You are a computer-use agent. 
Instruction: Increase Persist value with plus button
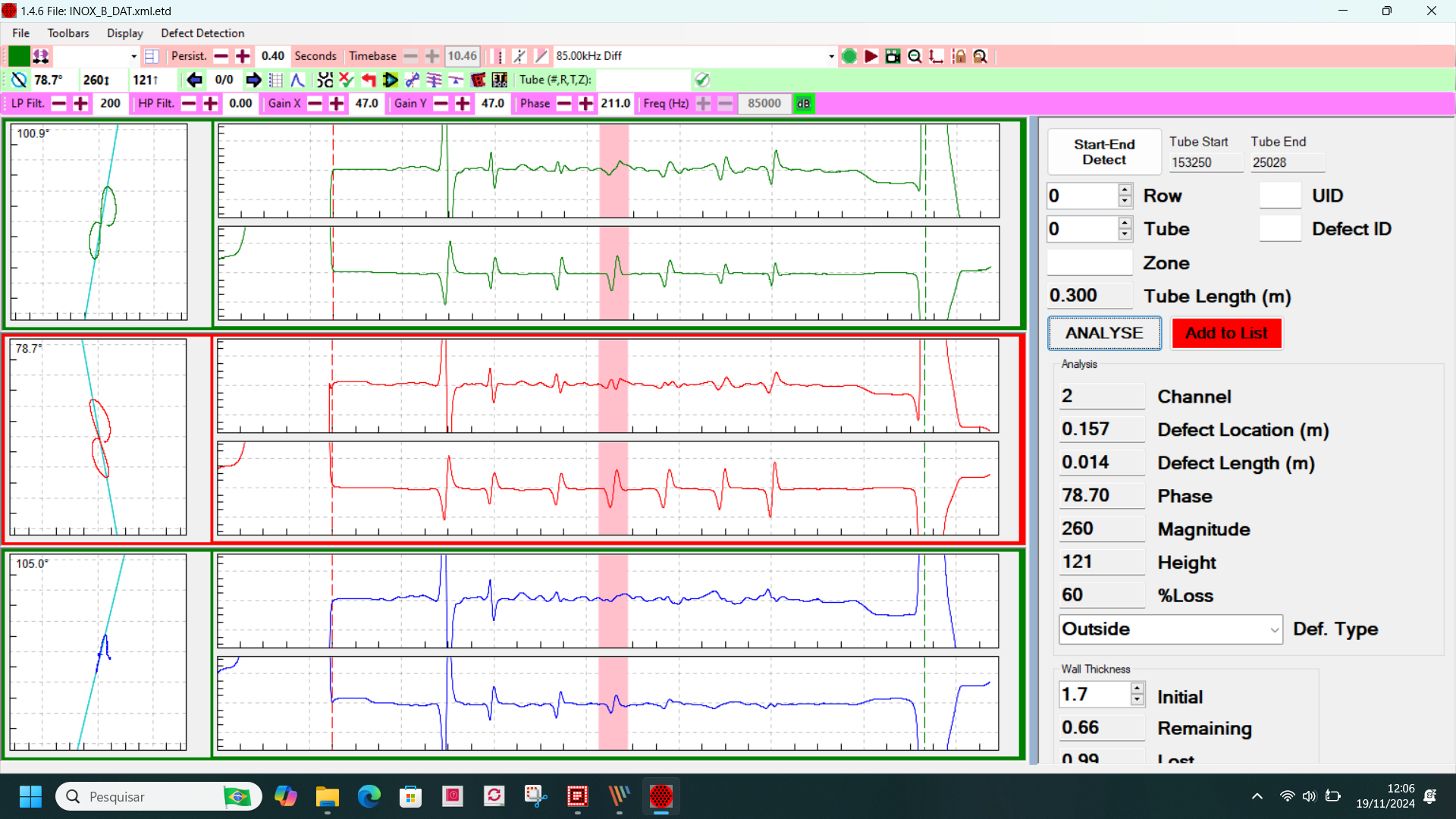point(243,56)
